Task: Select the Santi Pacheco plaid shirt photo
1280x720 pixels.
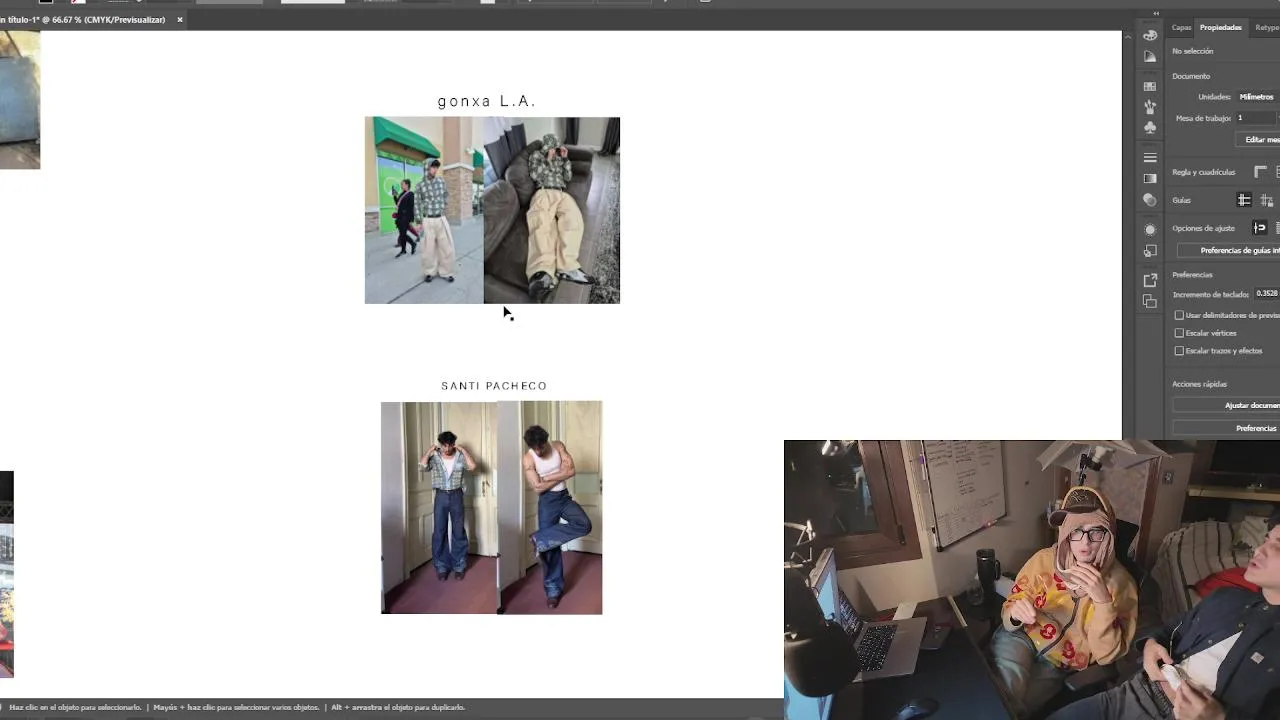Action: click(x=439, y=508)
